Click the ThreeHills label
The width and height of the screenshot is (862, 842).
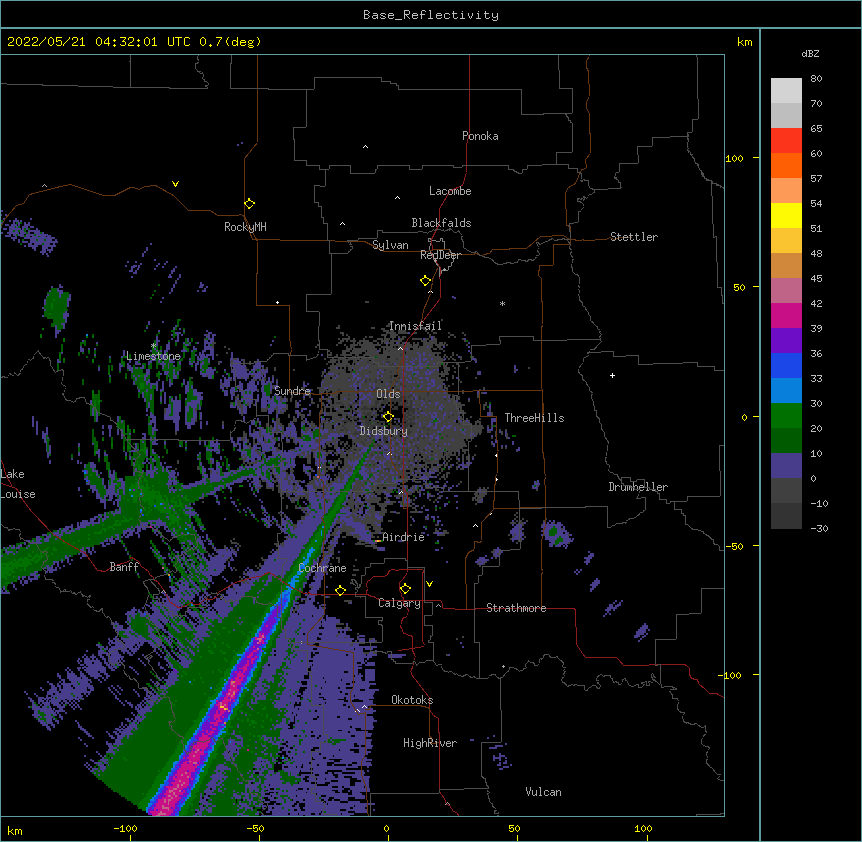coord(534,418)
